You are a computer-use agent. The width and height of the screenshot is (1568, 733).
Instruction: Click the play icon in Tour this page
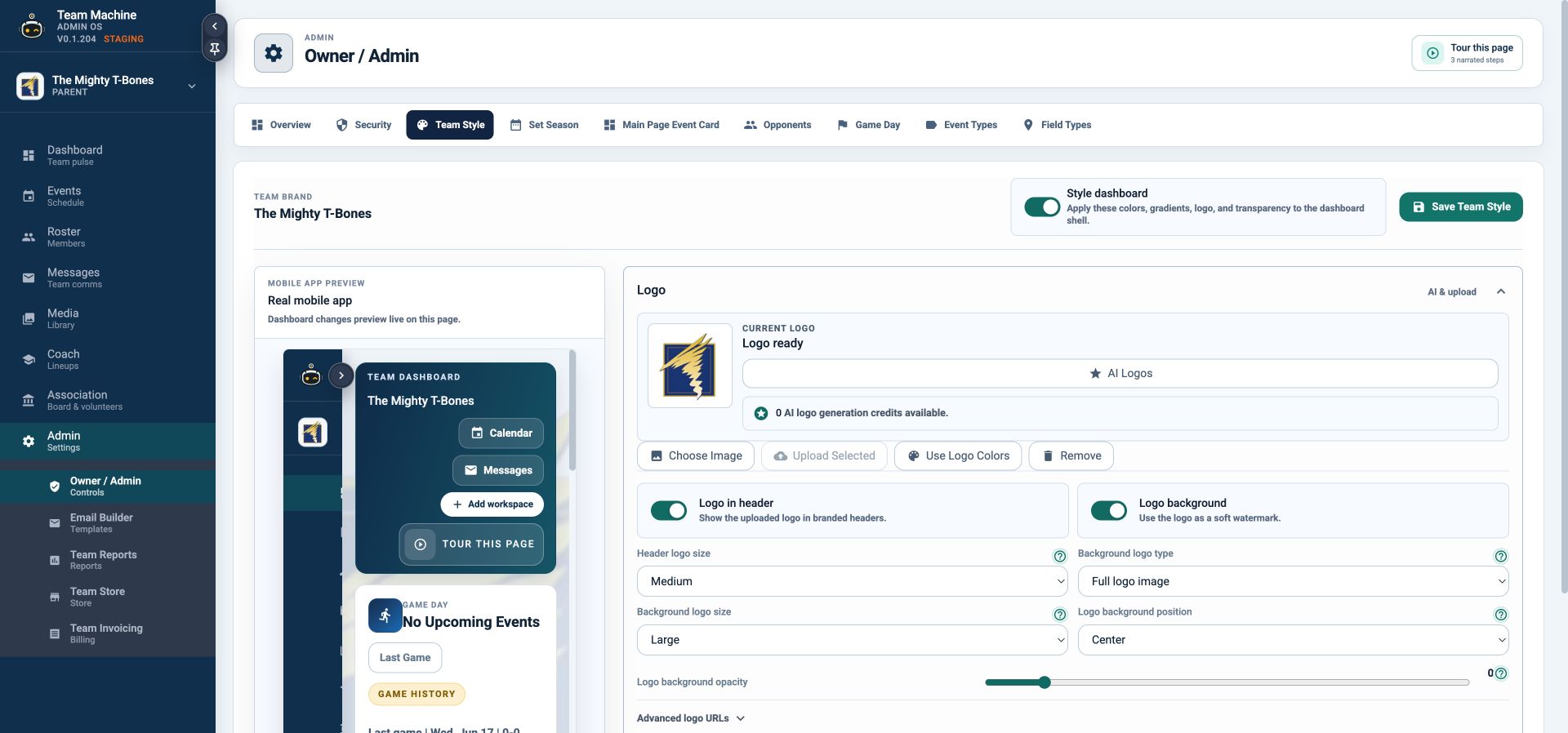click(x=1432, y=53)
